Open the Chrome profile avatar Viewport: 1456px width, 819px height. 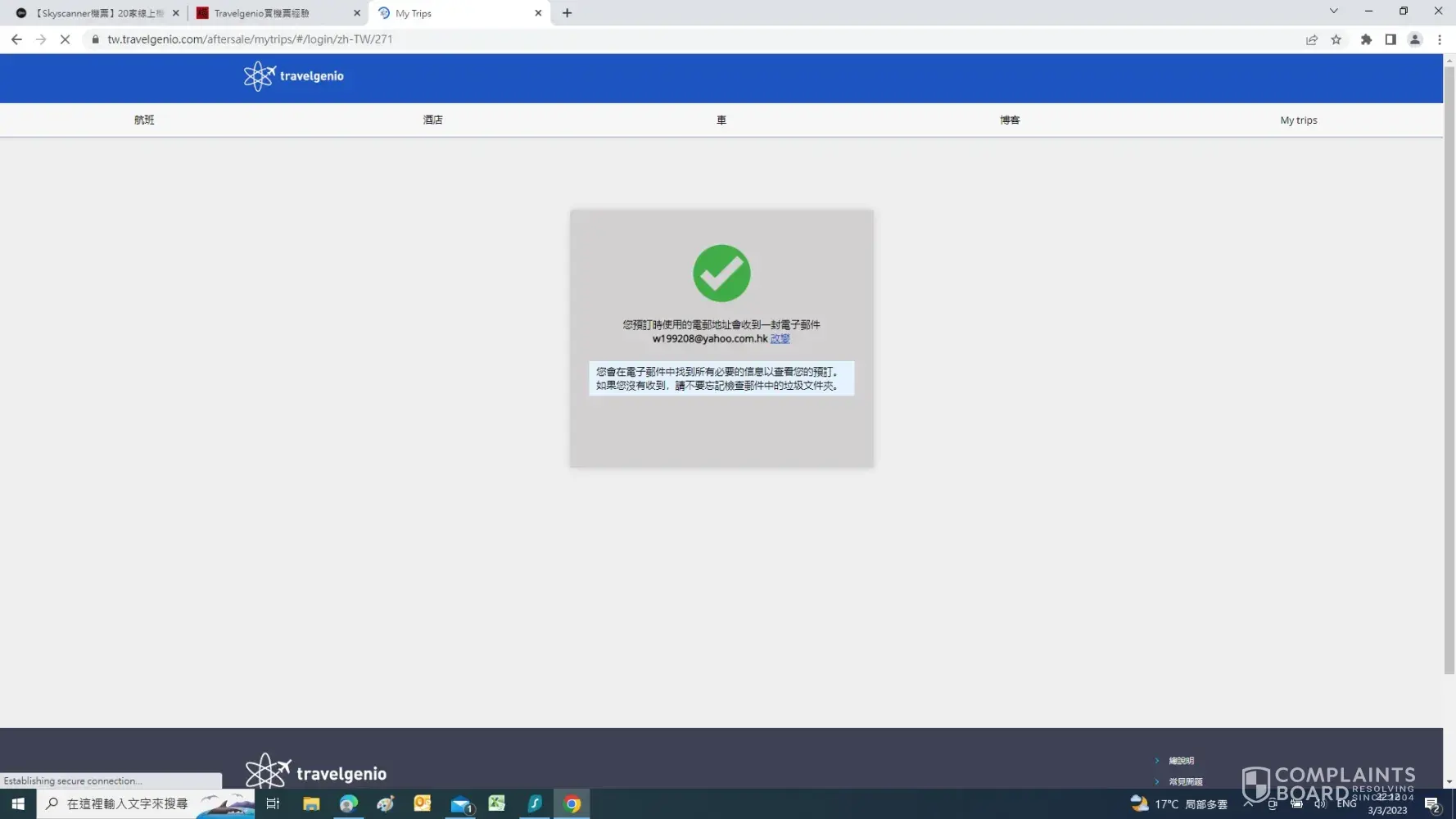pos(1415,39)
